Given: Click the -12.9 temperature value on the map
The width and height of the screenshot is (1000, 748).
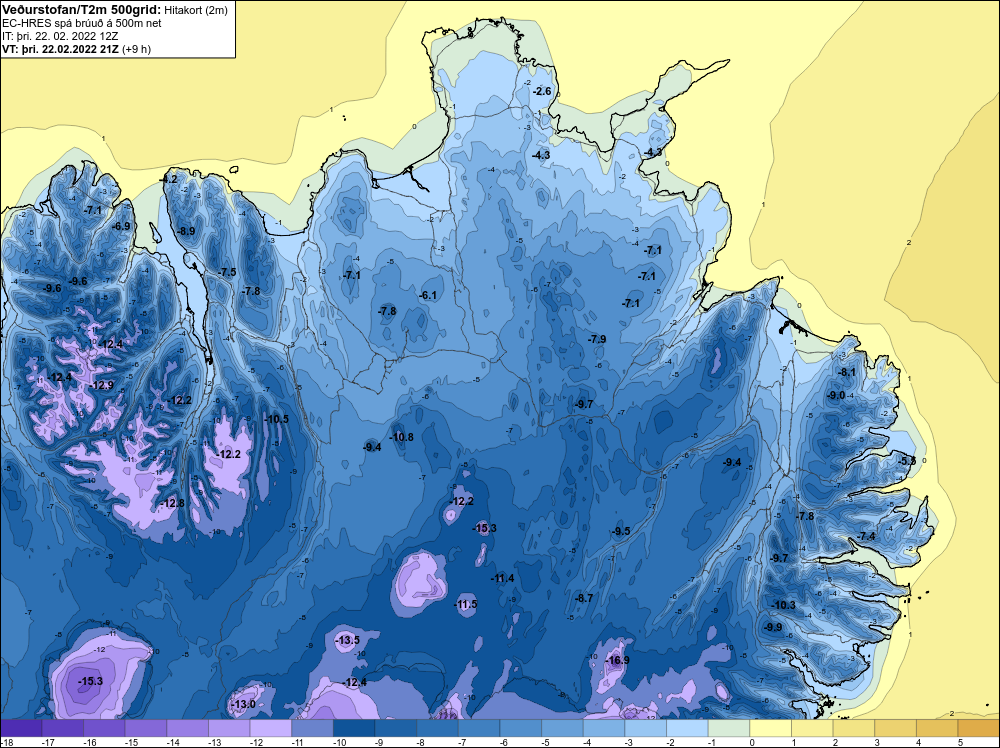Looking at the screenshot, I should 101,385.
